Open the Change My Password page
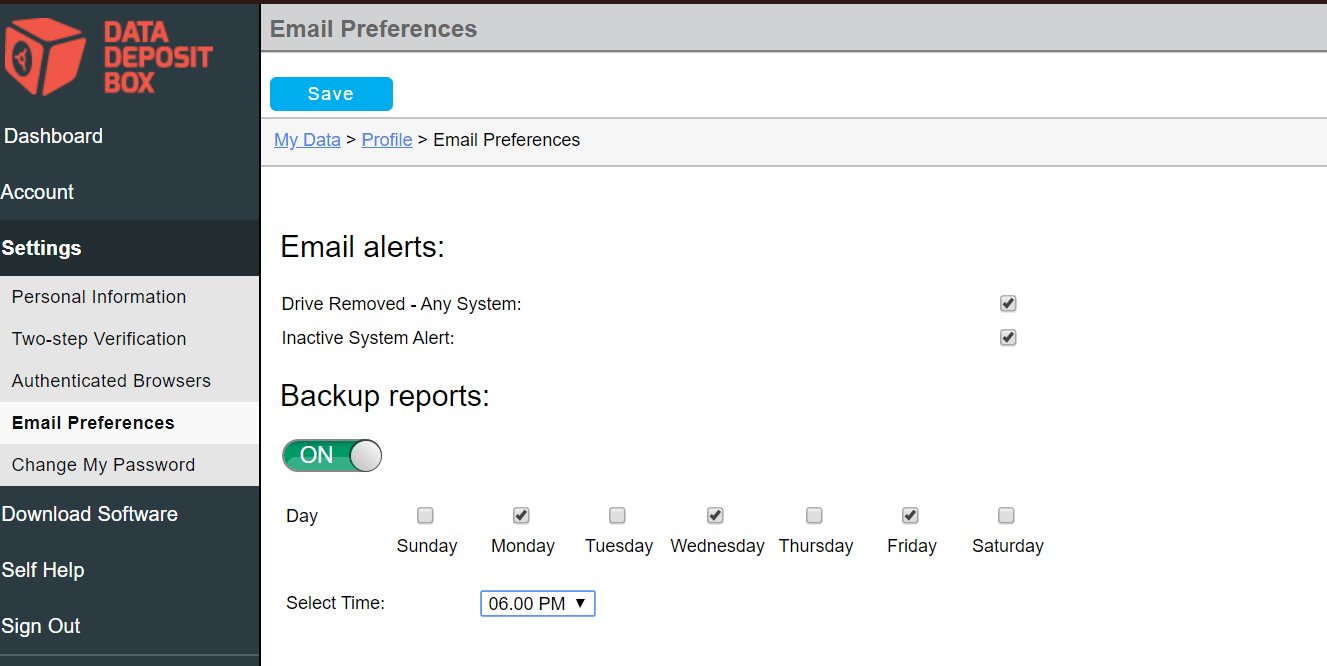The height and width of the screenshot is (666, 1327). pyautogui.click(x=102, y=464)
